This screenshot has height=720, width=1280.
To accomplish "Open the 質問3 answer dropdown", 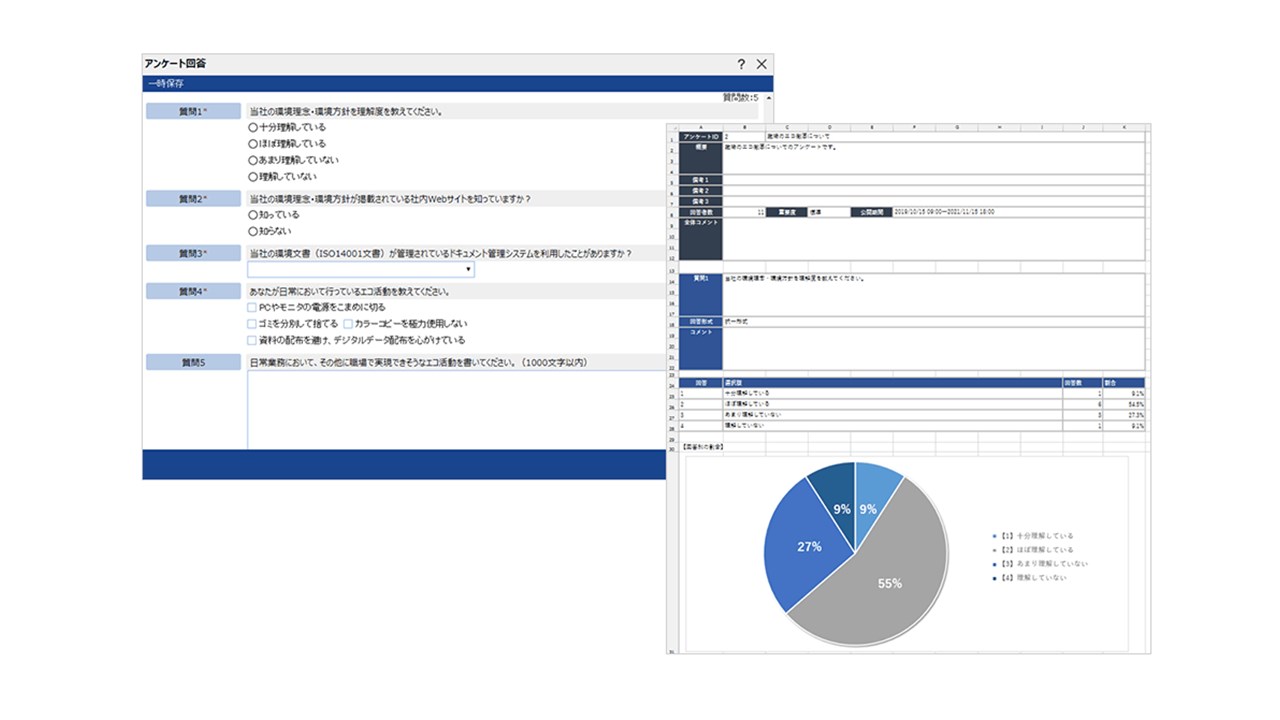I will coord(361,270).
